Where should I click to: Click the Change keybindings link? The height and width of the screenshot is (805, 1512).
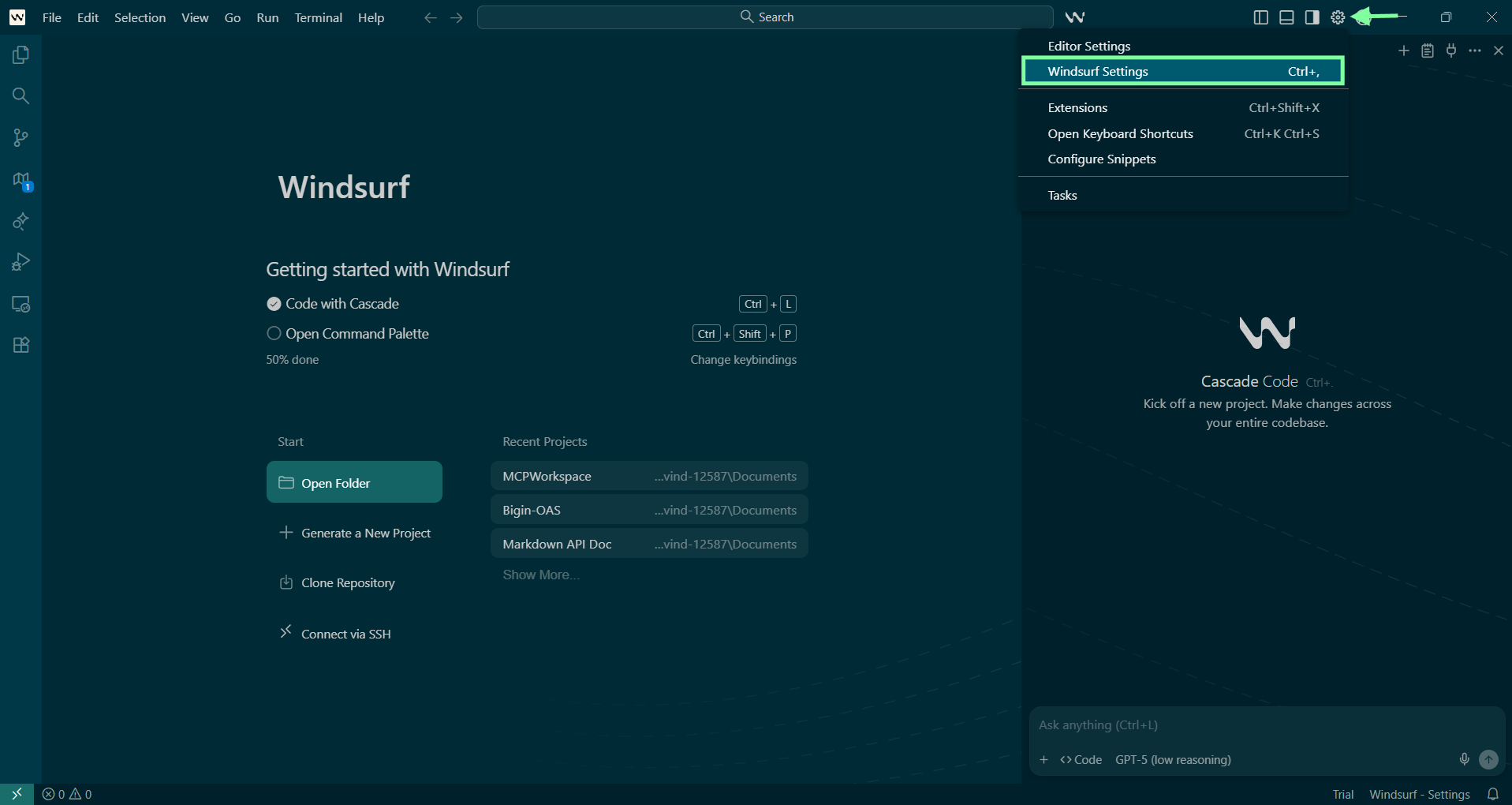pos(743,360)
